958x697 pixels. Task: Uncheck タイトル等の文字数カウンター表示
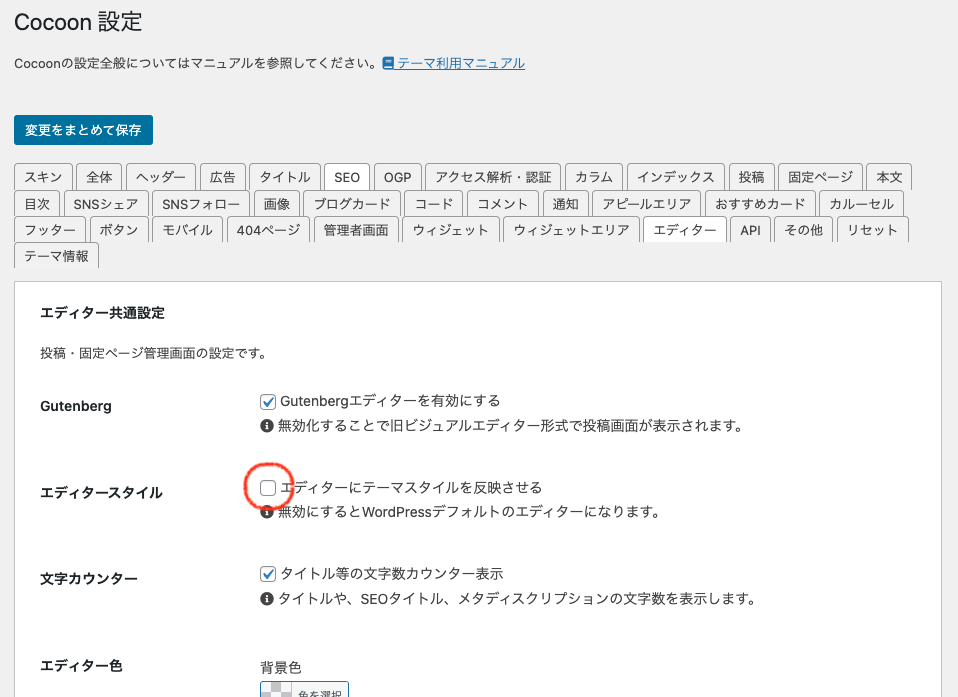click(268, 574)
